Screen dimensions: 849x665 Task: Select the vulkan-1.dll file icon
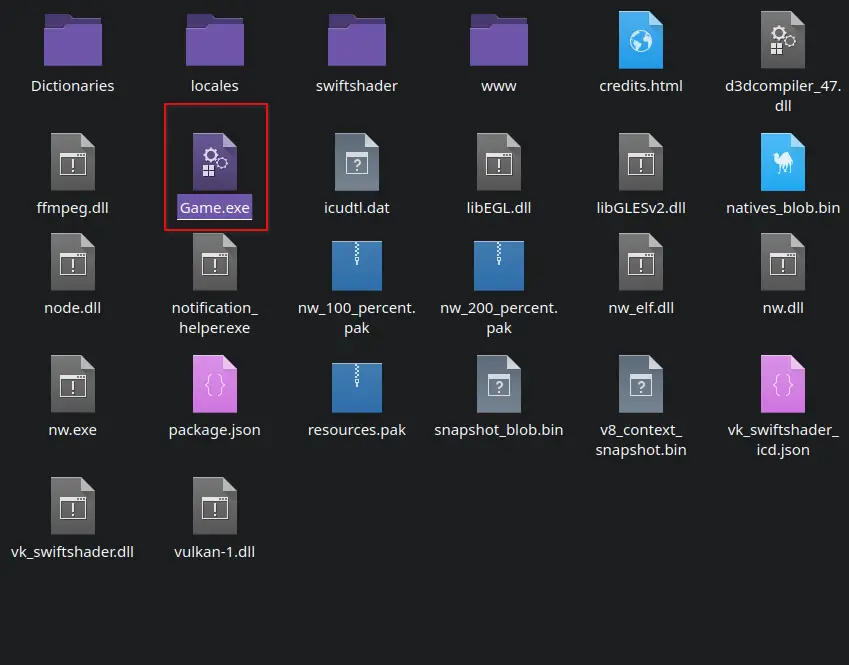point(214,506)
